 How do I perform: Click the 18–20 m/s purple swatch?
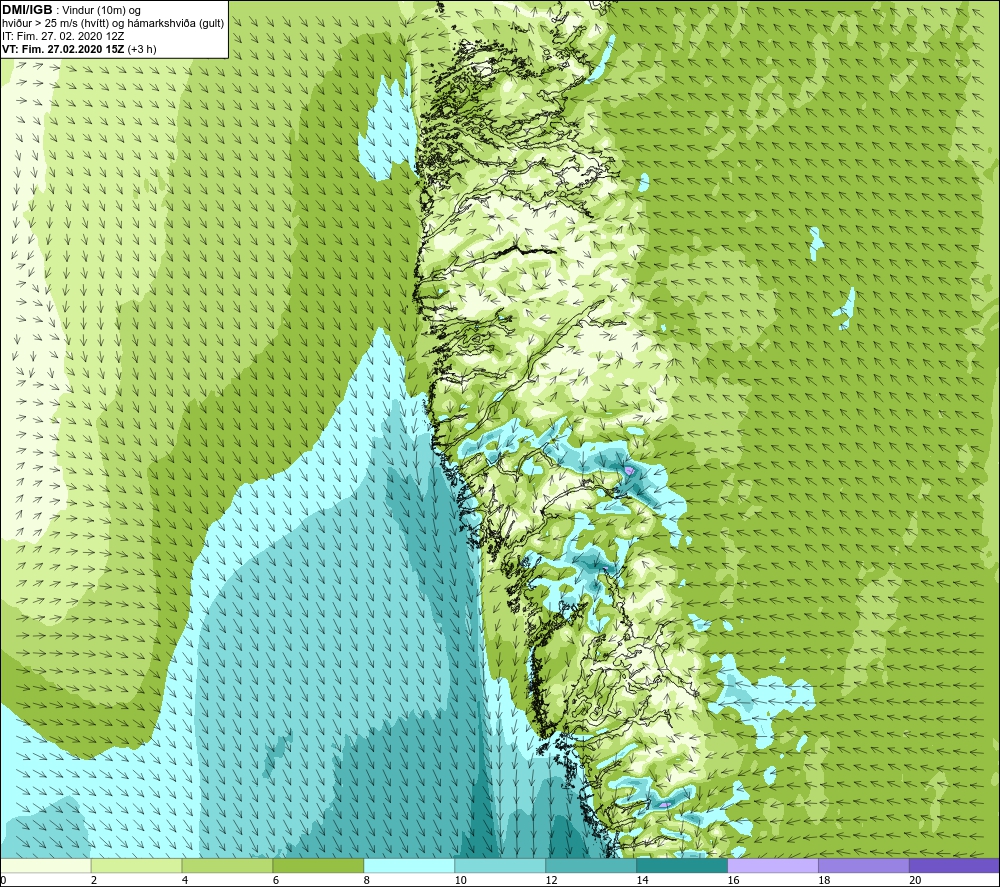pos(864,865)
